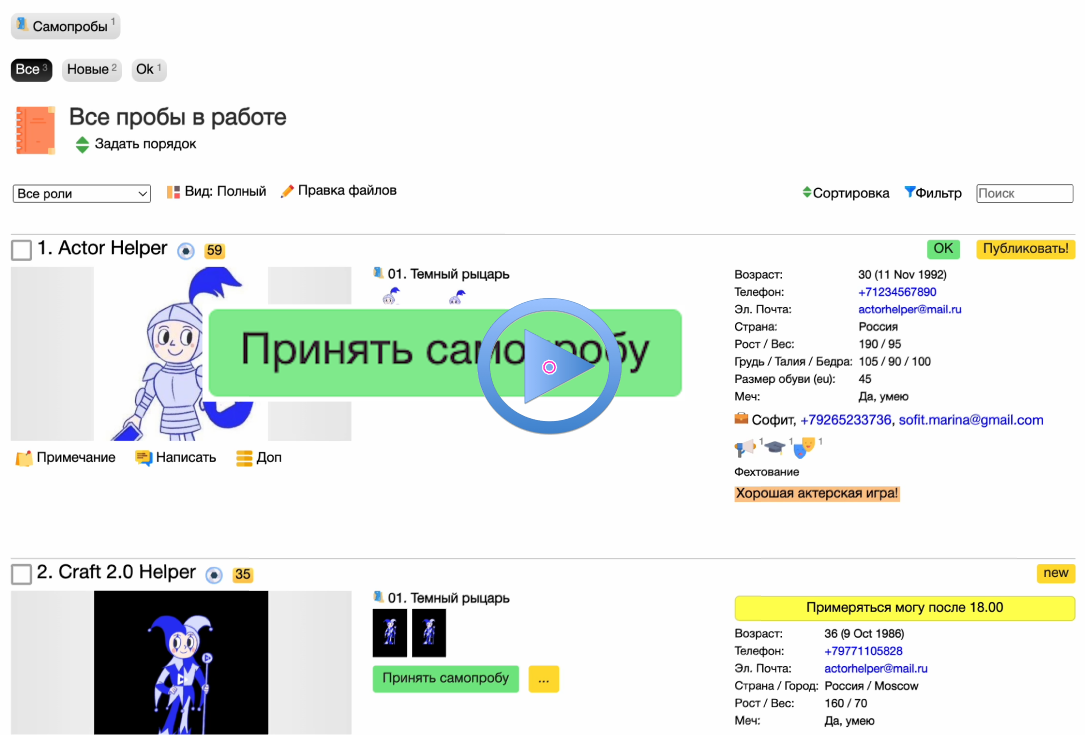Change view via Вид: Полный
Viewport: 1085px width, 747px height.
click(216, 192)
